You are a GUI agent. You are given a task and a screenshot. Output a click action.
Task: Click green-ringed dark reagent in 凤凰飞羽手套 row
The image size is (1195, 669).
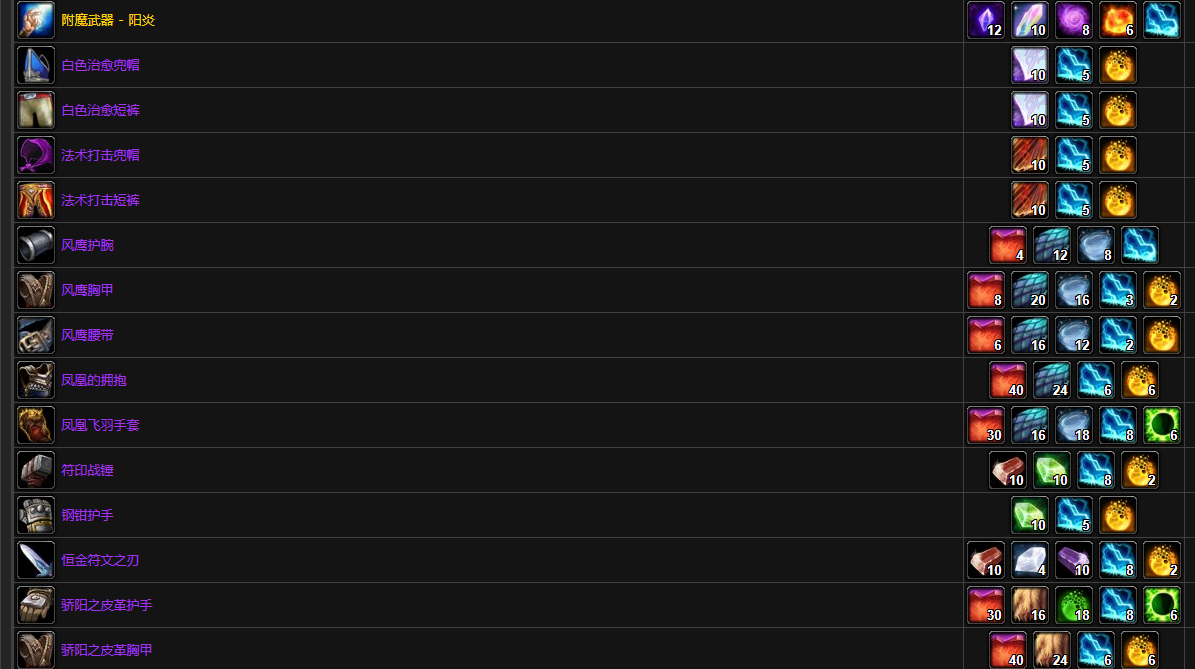1162,425
